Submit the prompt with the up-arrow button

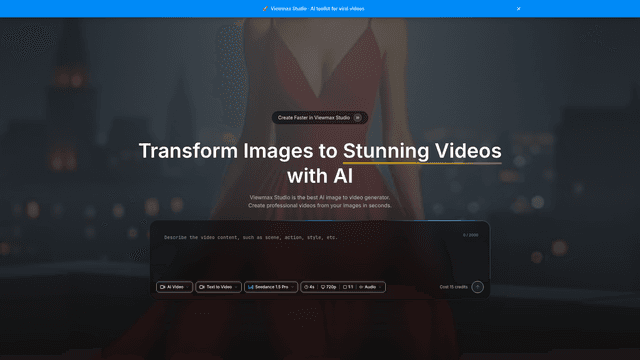[x=477, y=287]
